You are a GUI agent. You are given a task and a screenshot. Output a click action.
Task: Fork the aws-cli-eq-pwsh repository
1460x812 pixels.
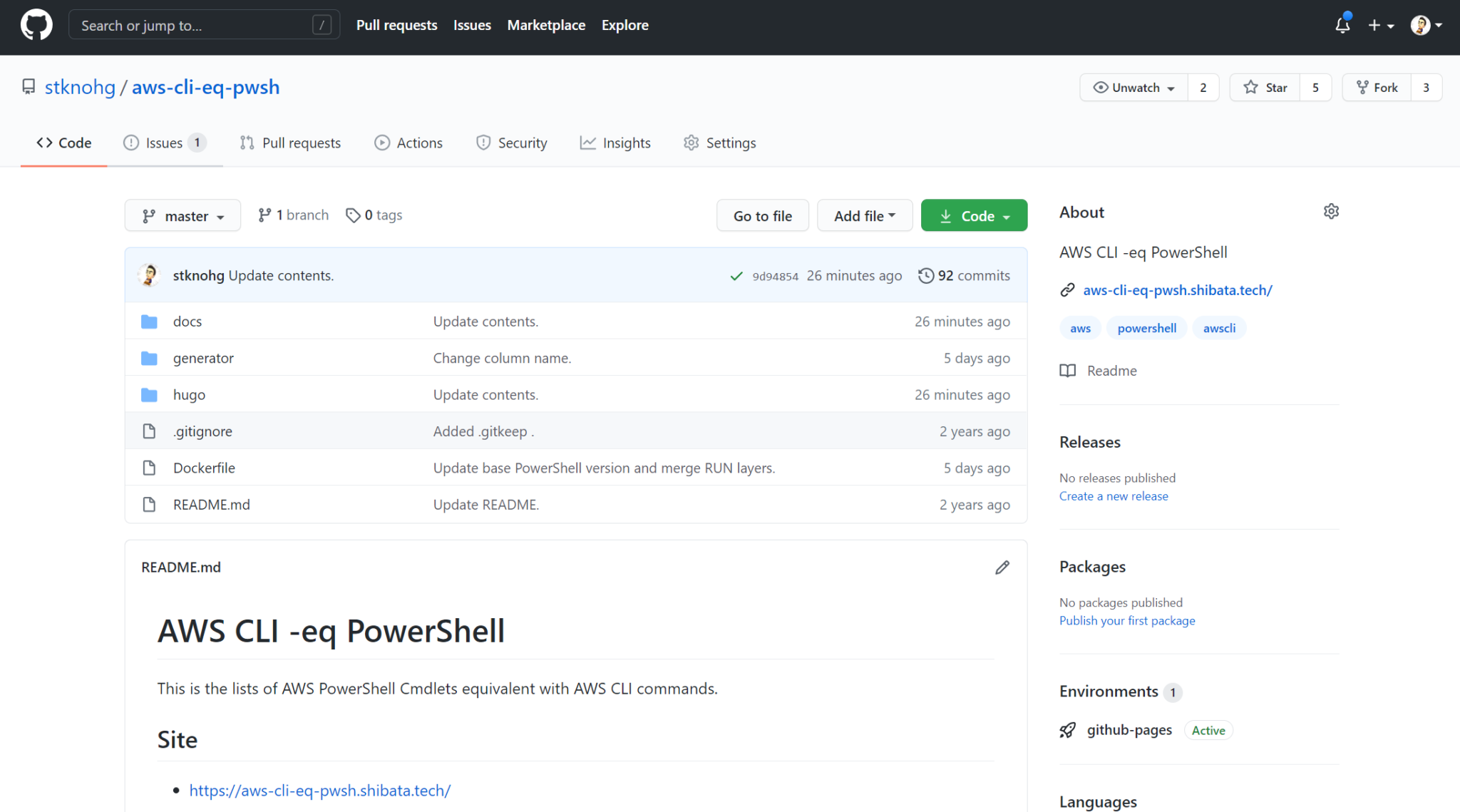1377,88
